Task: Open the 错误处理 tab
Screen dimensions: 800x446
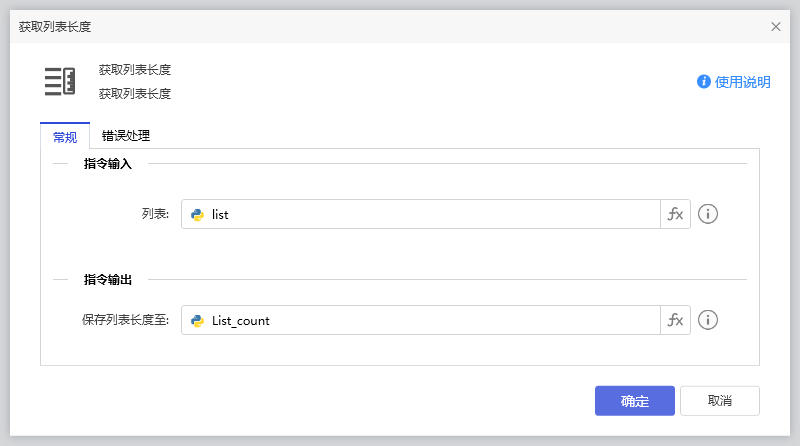Action: click(x=126, y=136)
